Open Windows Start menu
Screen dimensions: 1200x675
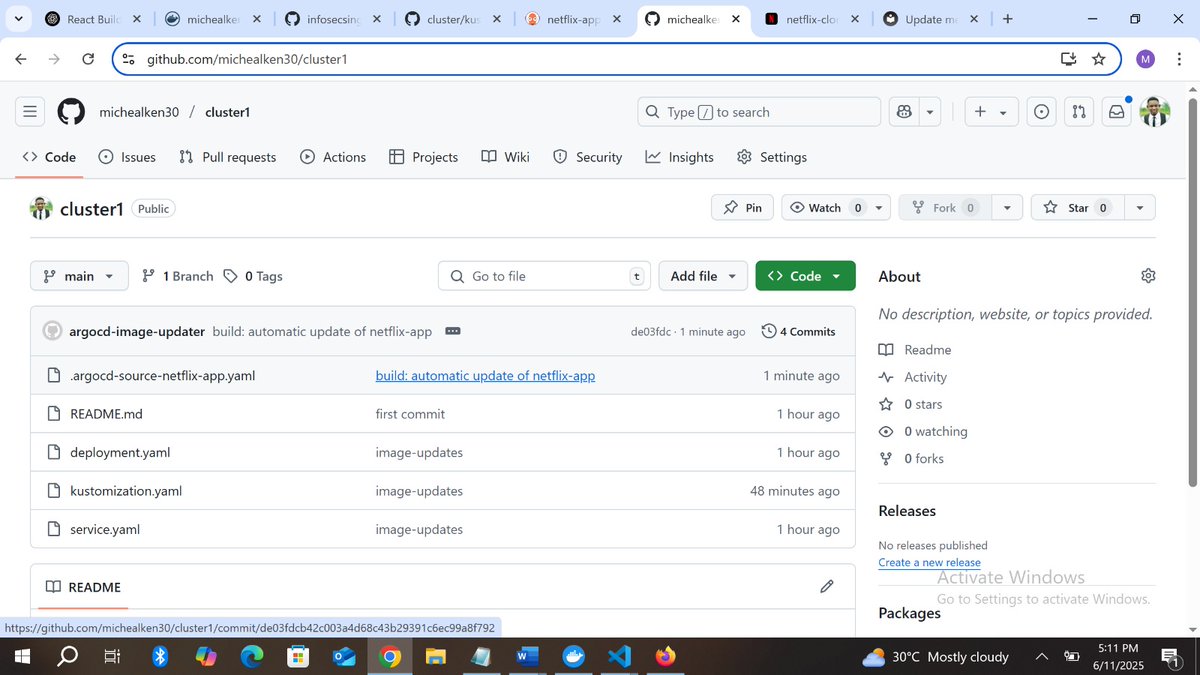[x=22, y=657]
